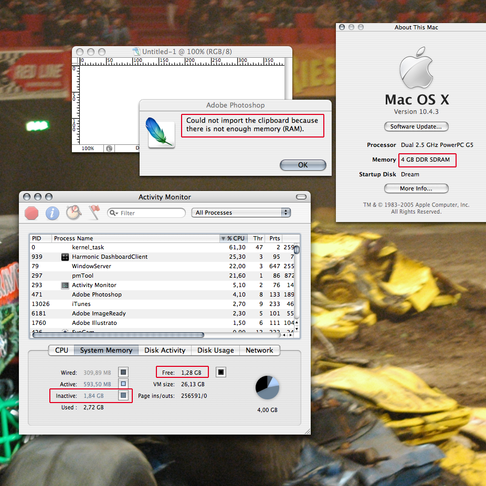Click the 100% zoom field in Untitled-1

(x=88, y=148)
